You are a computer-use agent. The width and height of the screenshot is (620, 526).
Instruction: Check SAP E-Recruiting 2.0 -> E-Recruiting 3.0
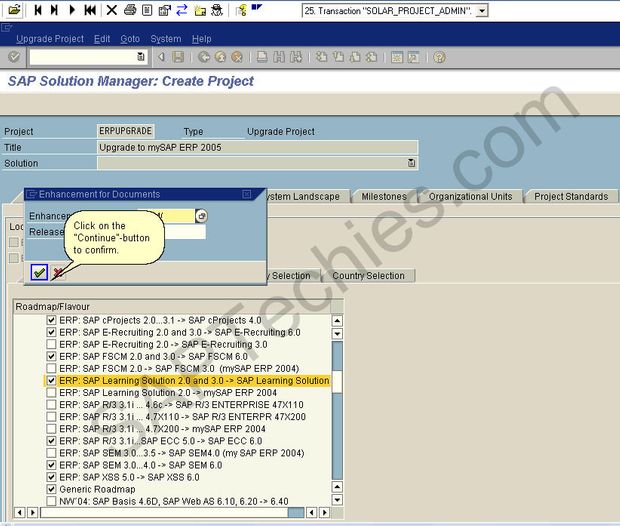coord(51,344)
